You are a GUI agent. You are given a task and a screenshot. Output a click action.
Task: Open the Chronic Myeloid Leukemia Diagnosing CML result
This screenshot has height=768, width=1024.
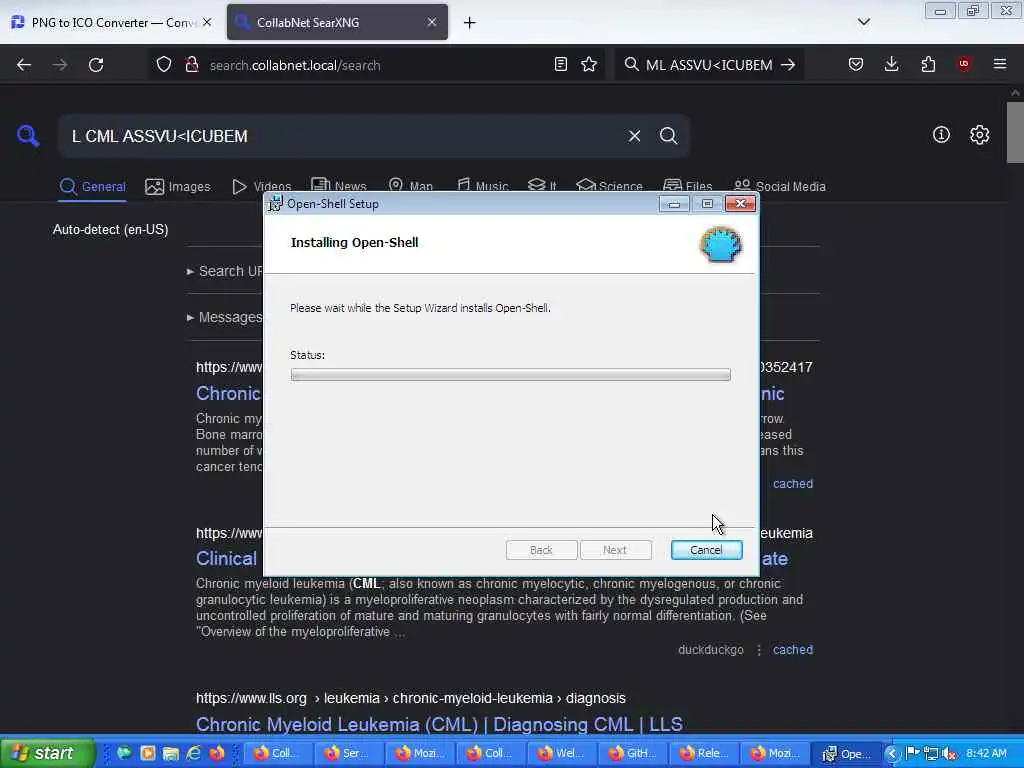439,724
